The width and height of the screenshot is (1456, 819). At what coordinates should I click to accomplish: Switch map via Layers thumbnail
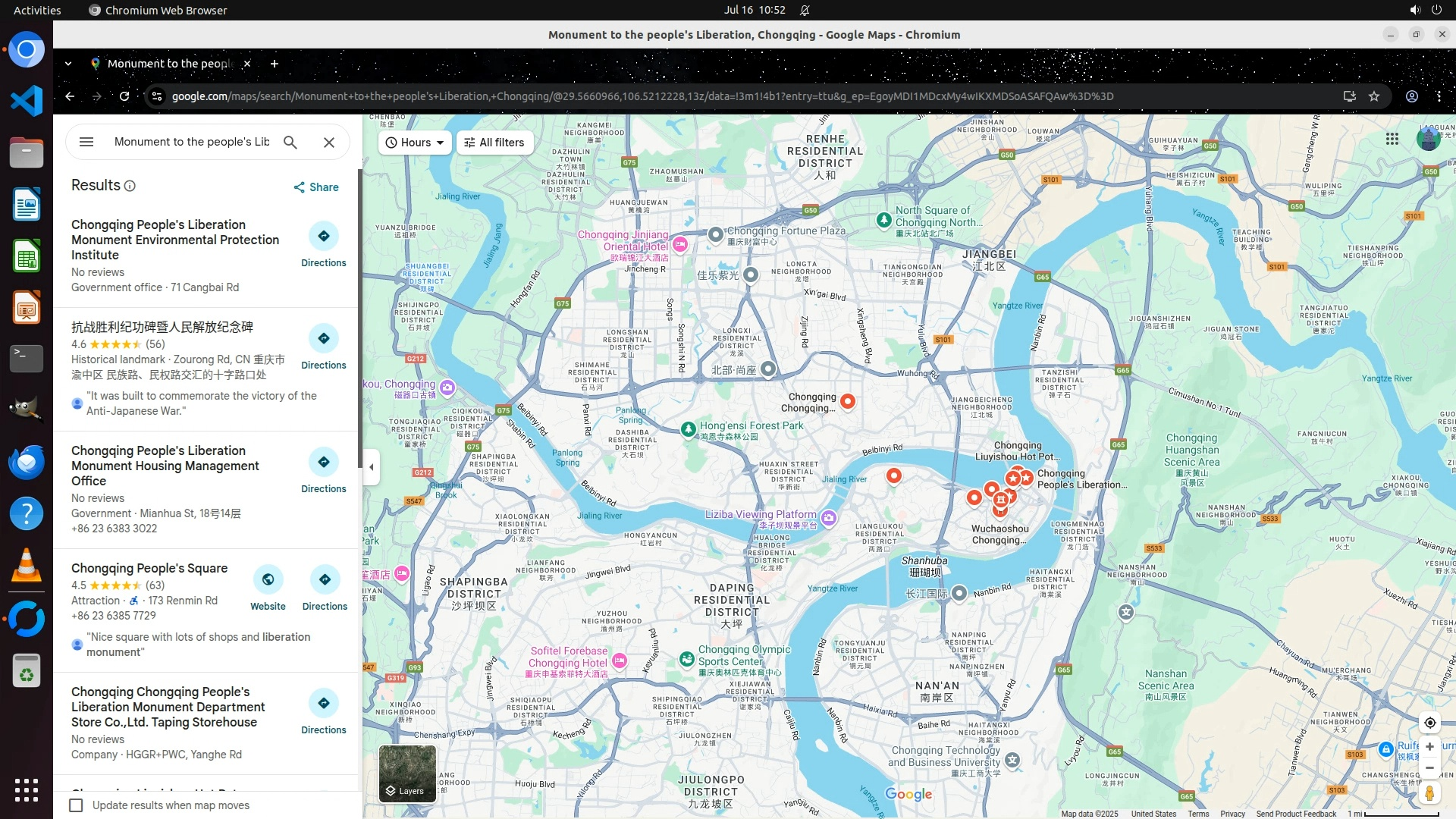point(407,773)
